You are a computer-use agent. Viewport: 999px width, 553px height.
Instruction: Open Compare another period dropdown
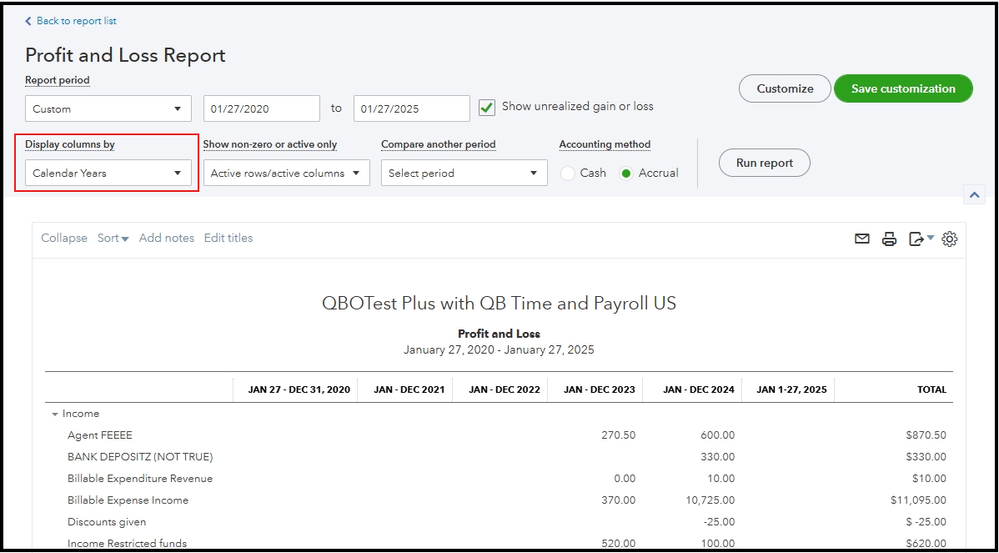click(464, 173)
